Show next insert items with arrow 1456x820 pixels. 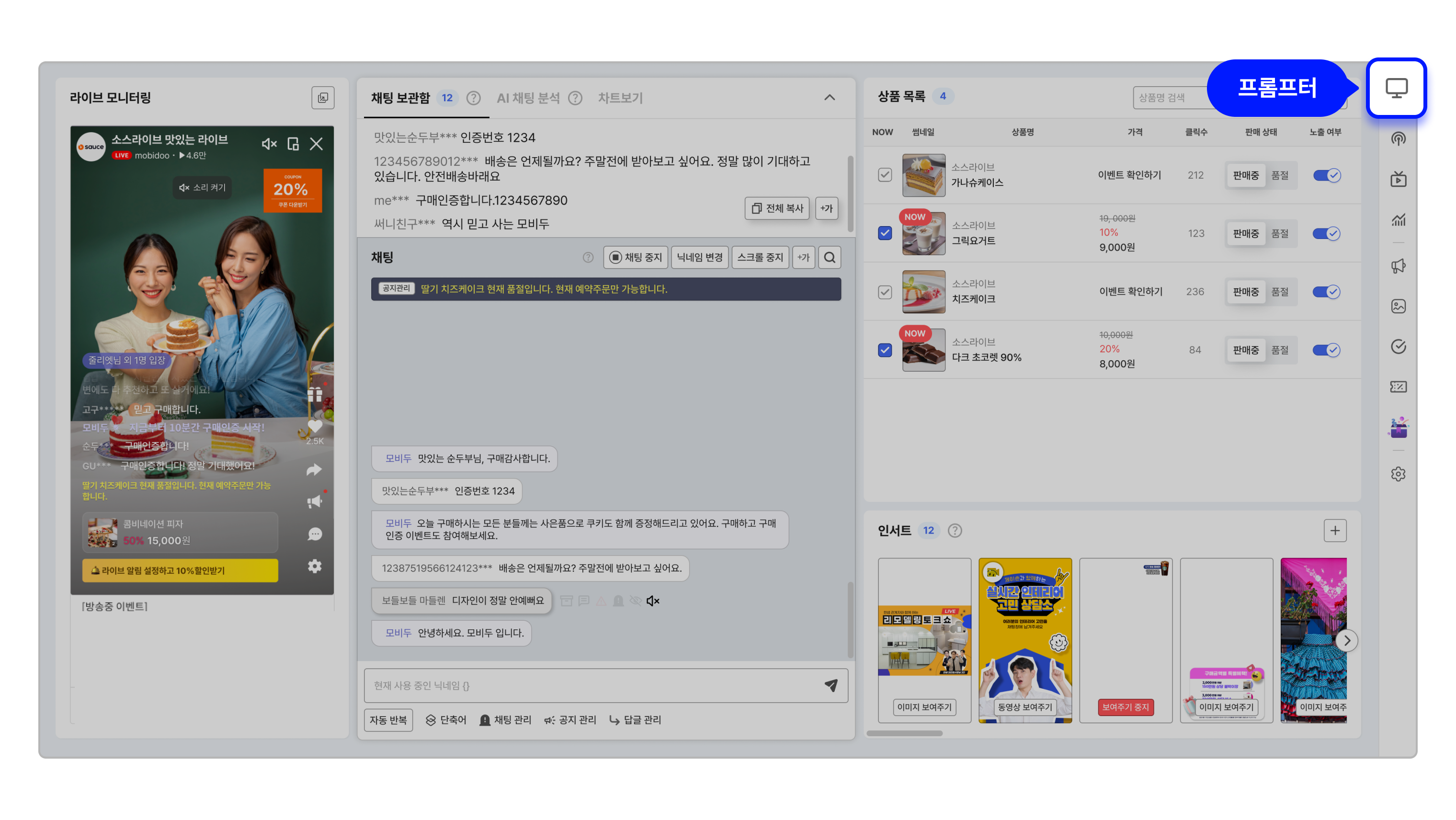1347,641
